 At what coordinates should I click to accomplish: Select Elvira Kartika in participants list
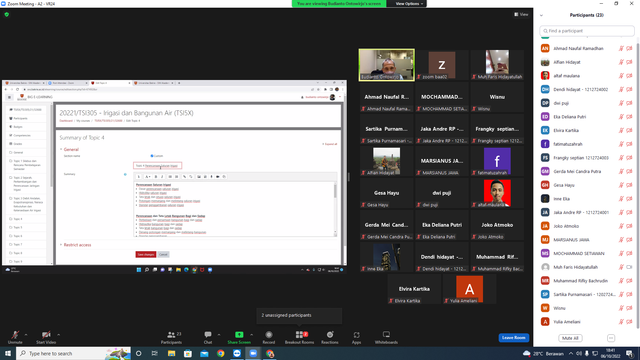(x=587, y=130)
